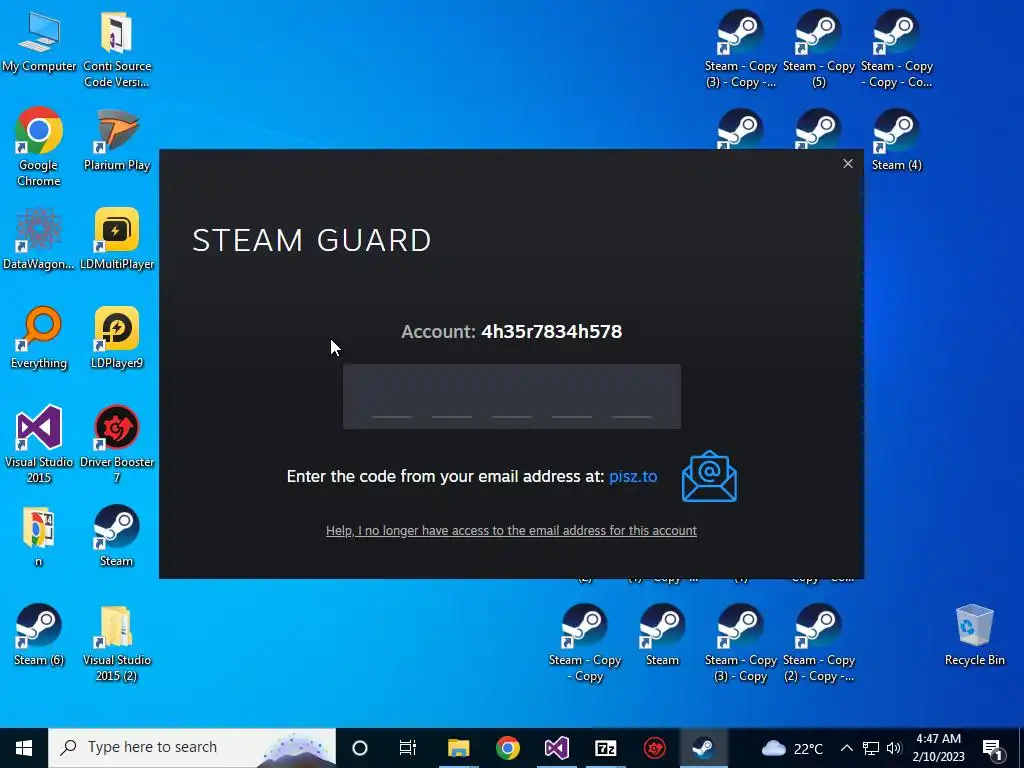Viewport: 1024px width, 768px height.
Task: Switch to Chrome in the taskbar
Action: click(x=507, y=748)
